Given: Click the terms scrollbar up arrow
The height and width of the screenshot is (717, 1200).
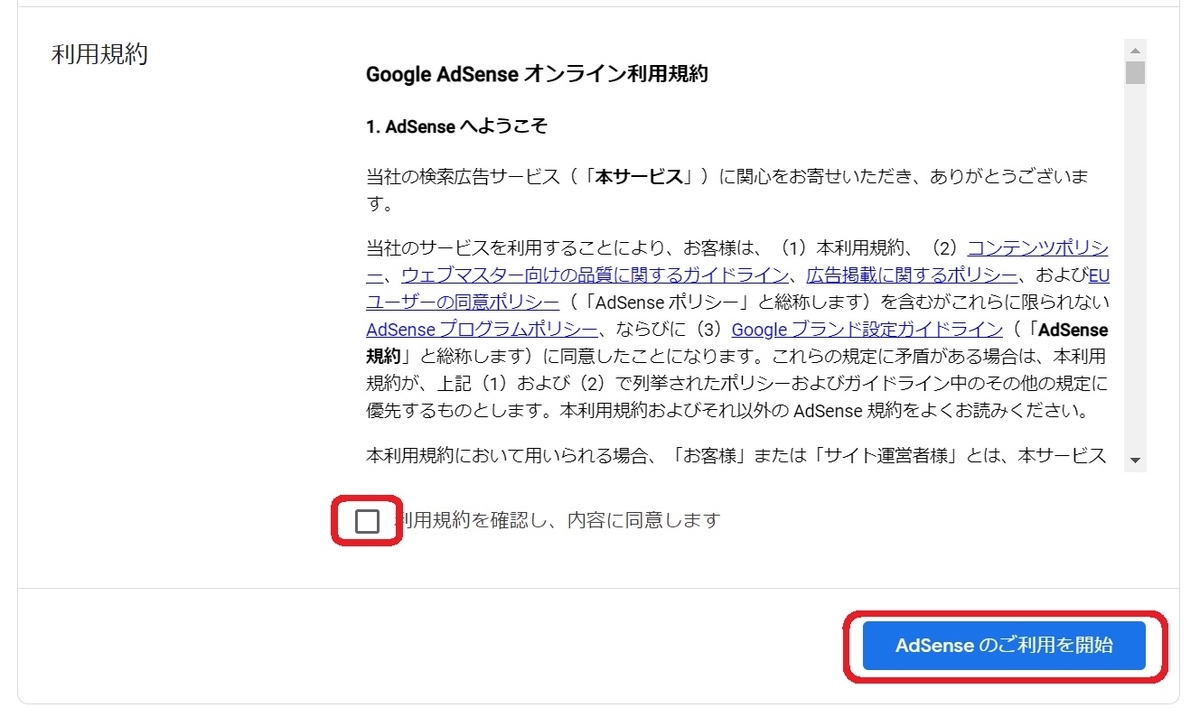Looking at the screenshot, I should pyautogui.click(x=1134, y=50).
